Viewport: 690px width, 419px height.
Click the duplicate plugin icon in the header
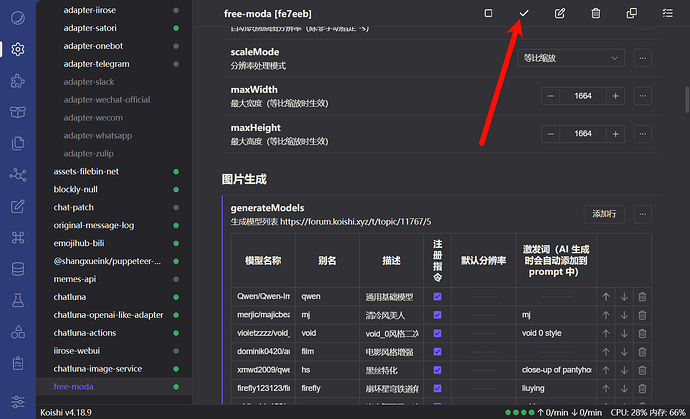[x=632, y=13]
